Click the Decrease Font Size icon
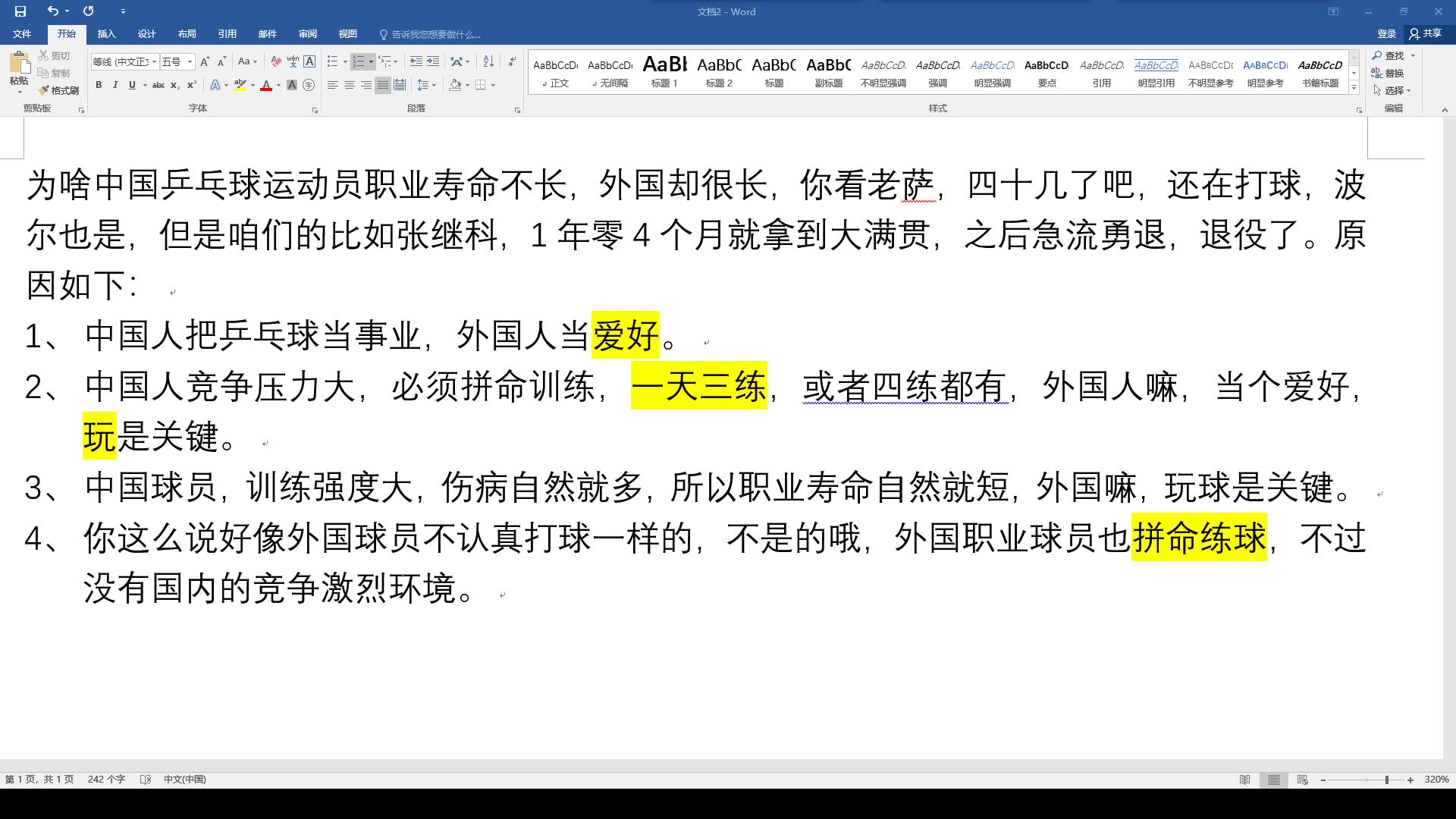 pyautogui.click(x=221, y=61)
